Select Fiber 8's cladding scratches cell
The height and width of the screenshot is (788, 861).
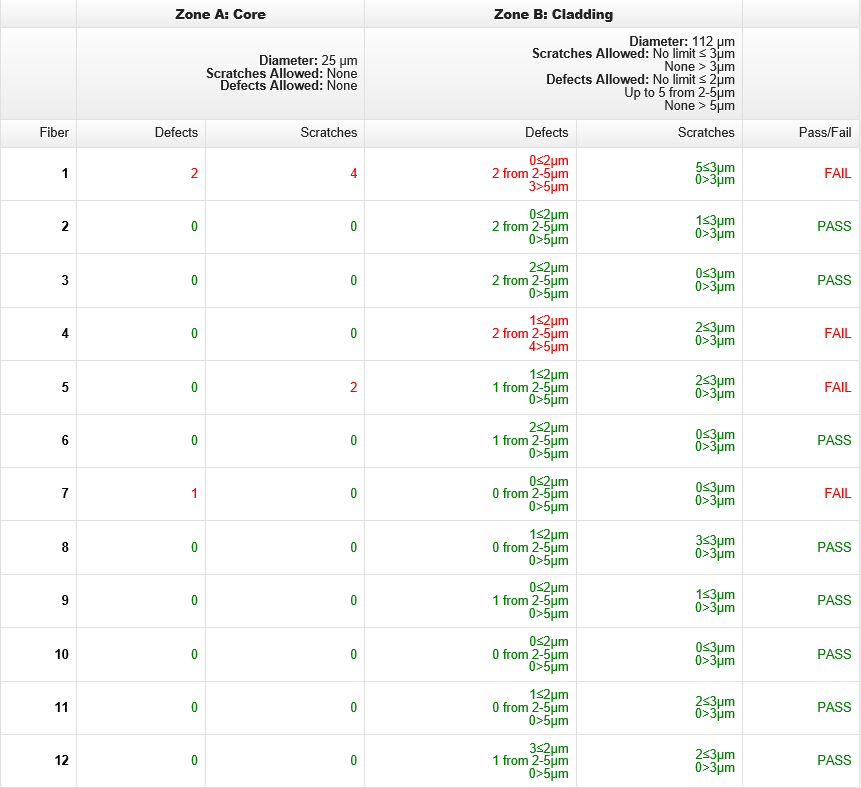(x=714, y=547)
